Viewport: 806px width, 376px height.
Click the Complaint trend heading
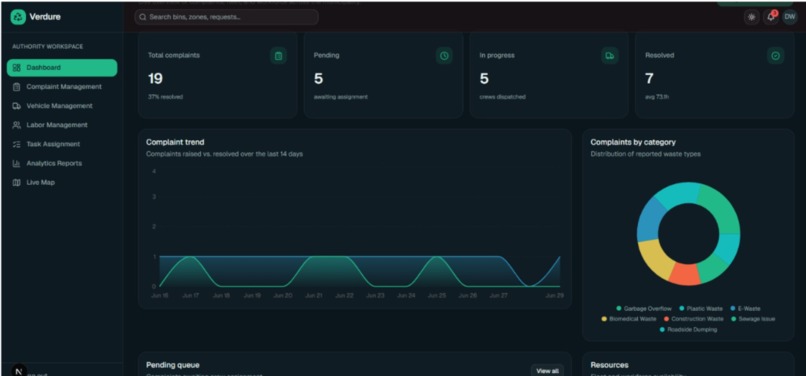tap(175, 142)
